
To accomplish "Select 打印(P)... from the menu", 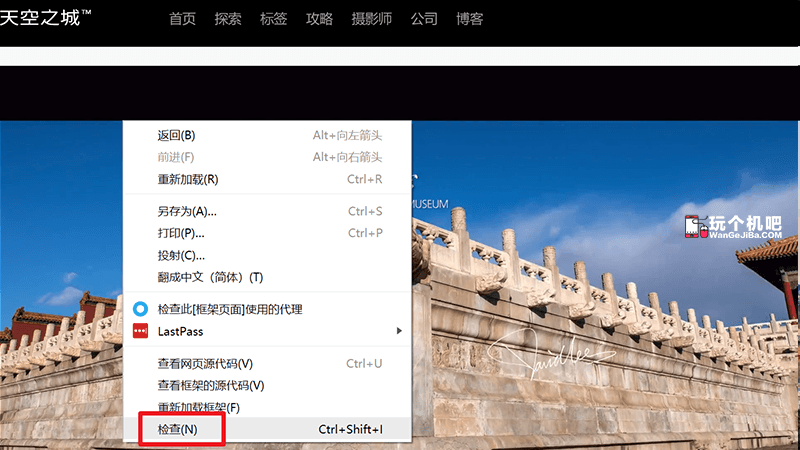I will pos(181,233).
